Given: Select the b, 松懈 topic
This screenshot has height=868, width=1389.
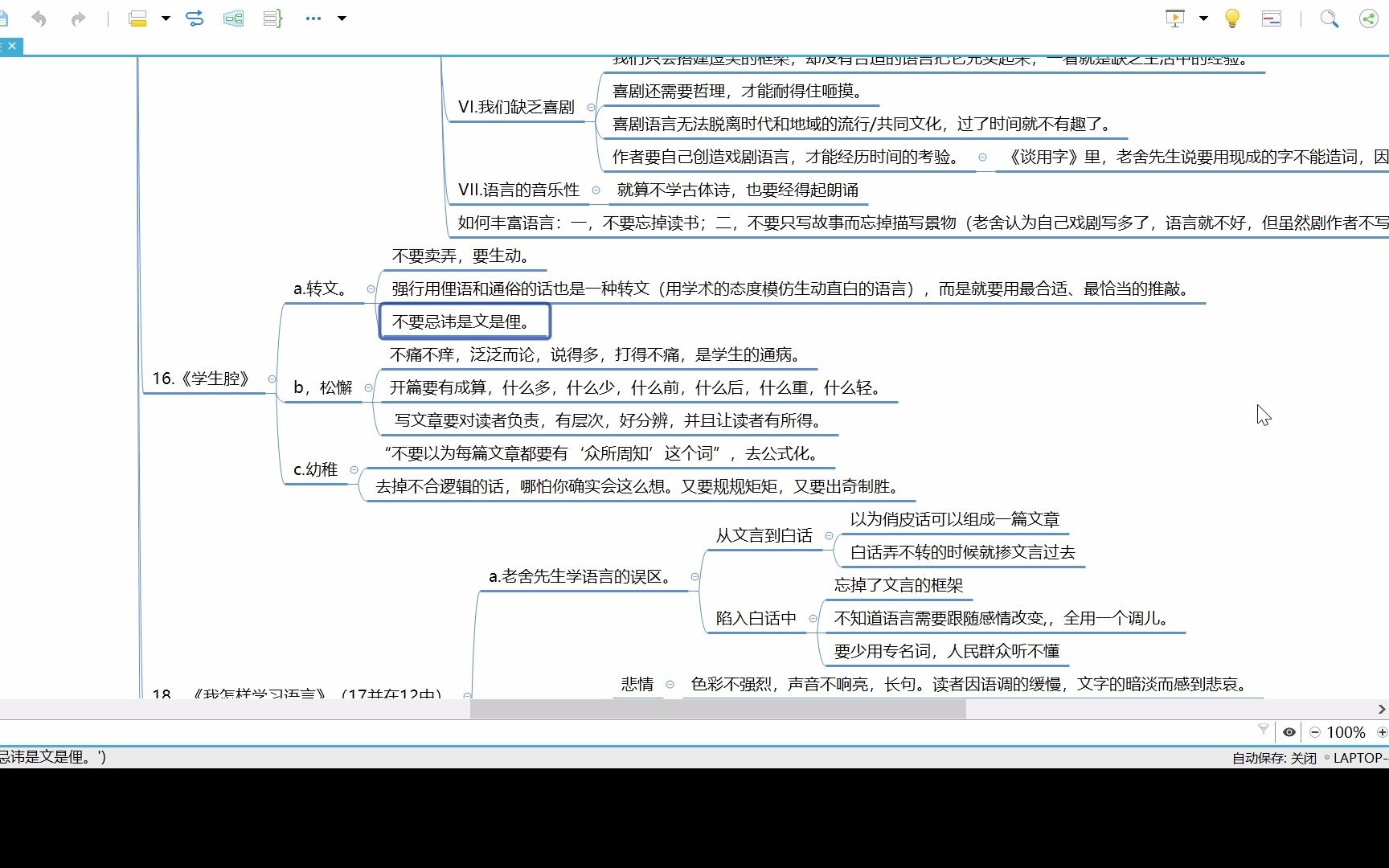Looking at the screenshot, I should pos(322,387).
